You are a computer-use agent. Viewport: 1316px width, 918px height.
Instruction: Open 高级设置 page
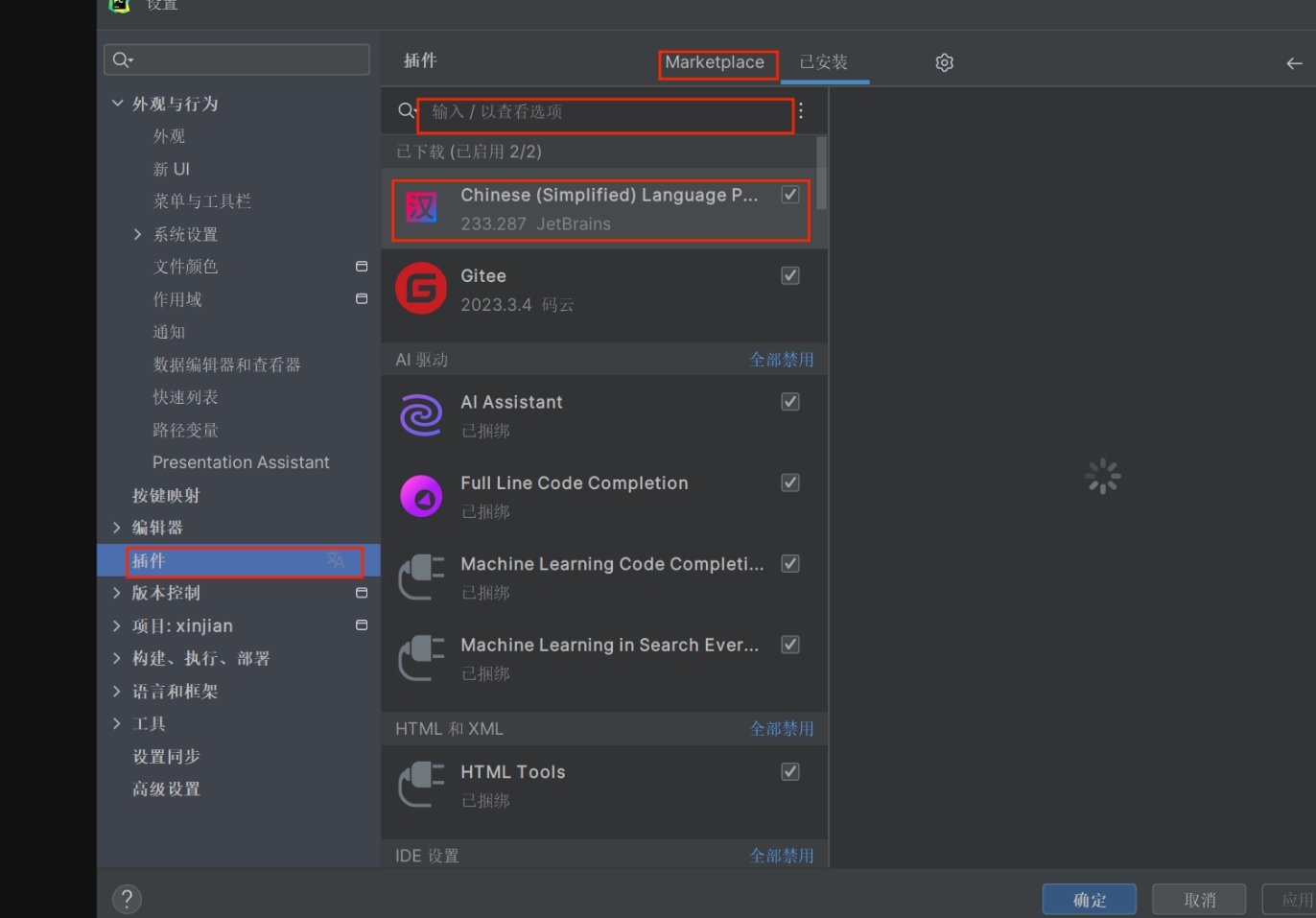coord(166,789)
